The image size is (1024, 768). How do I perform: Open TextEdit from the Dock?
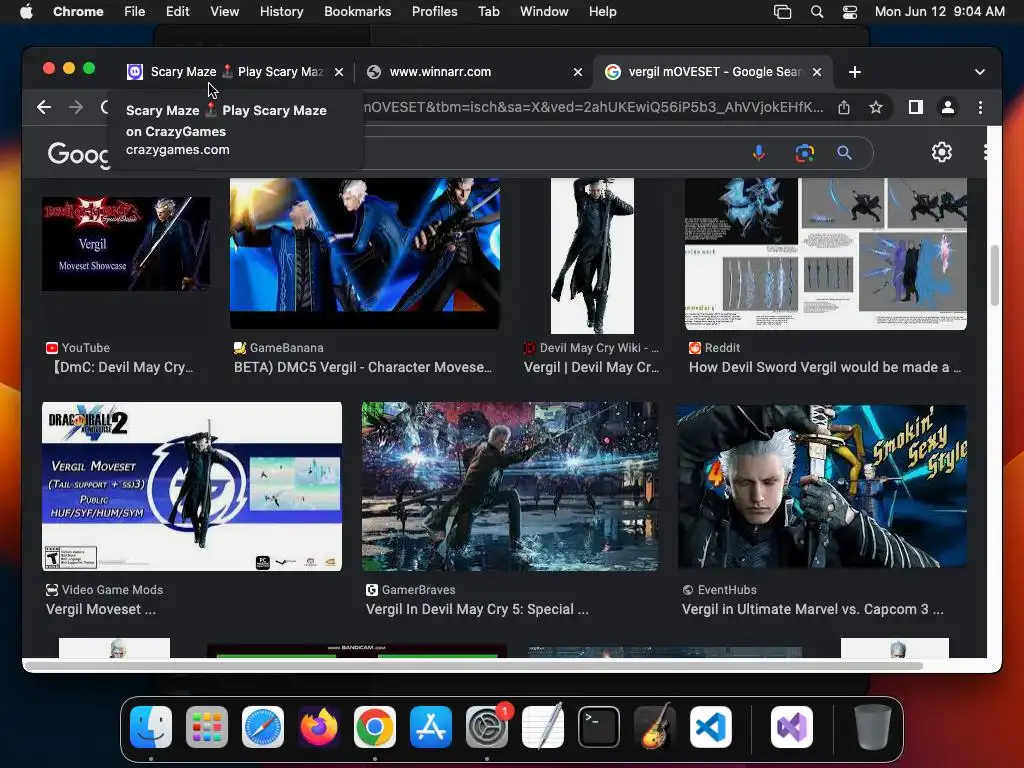pyautogui.click(x=543, y=727)
